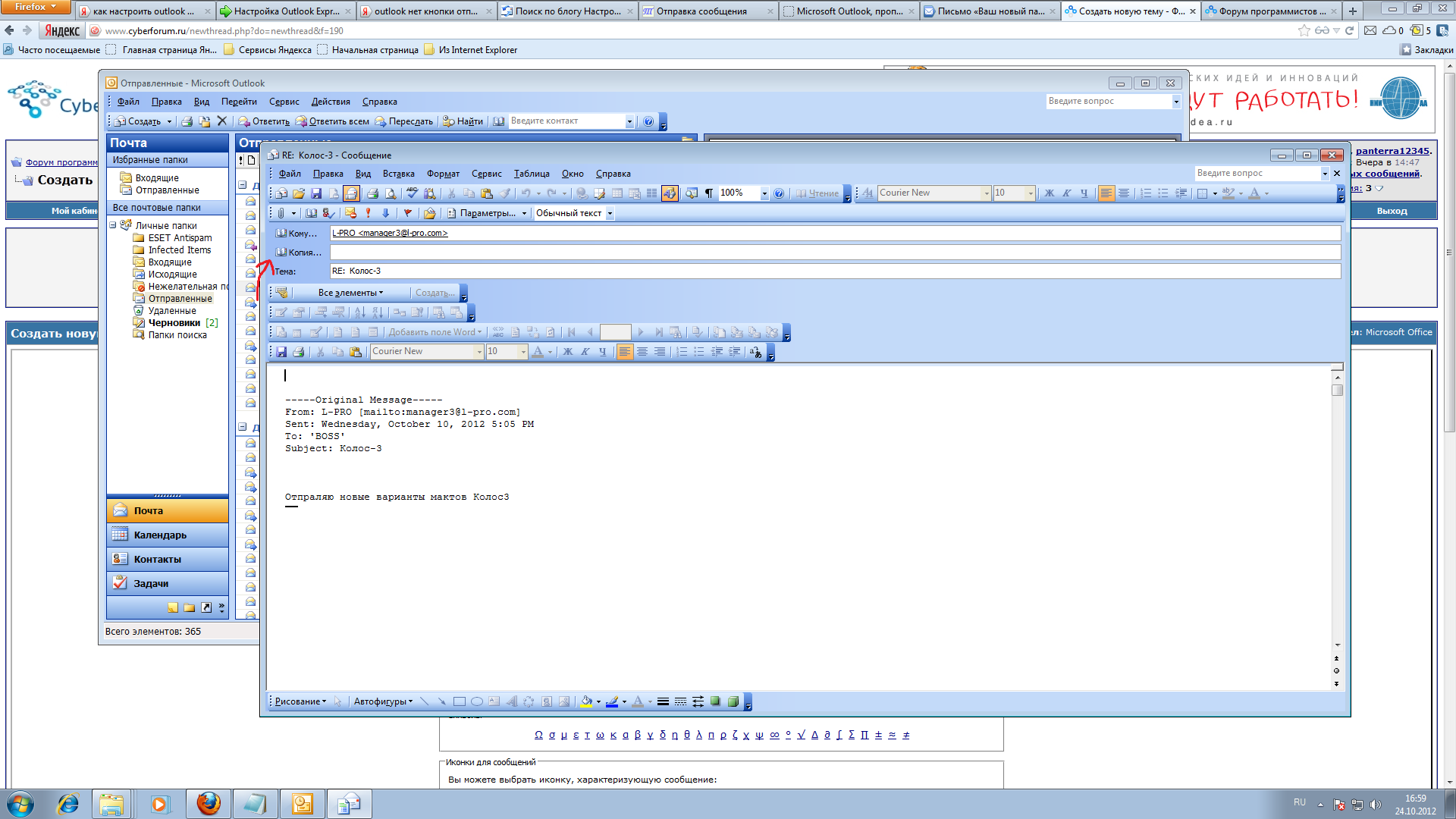Toggle show paragraph marks (¶)
The image size is (1456, 819).
(709, 193)
